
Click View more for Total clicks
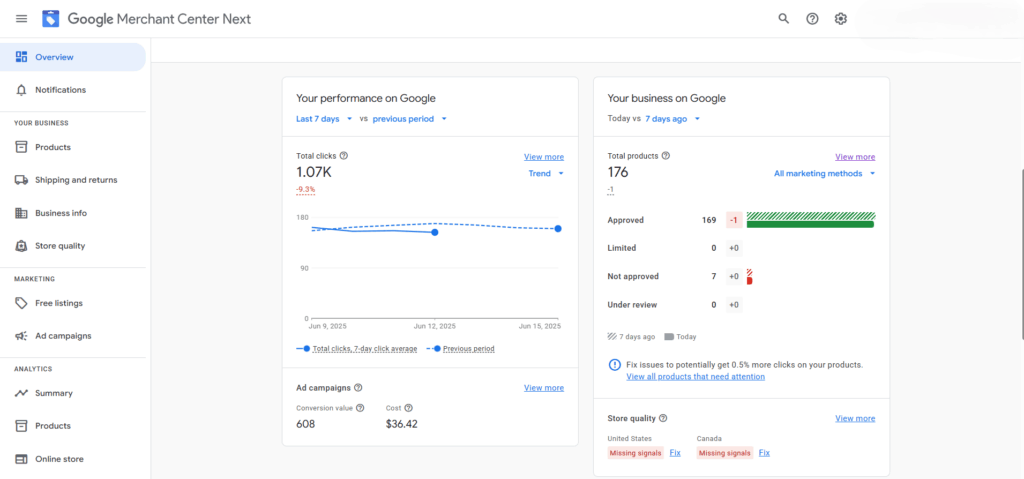tap(543, 157)
